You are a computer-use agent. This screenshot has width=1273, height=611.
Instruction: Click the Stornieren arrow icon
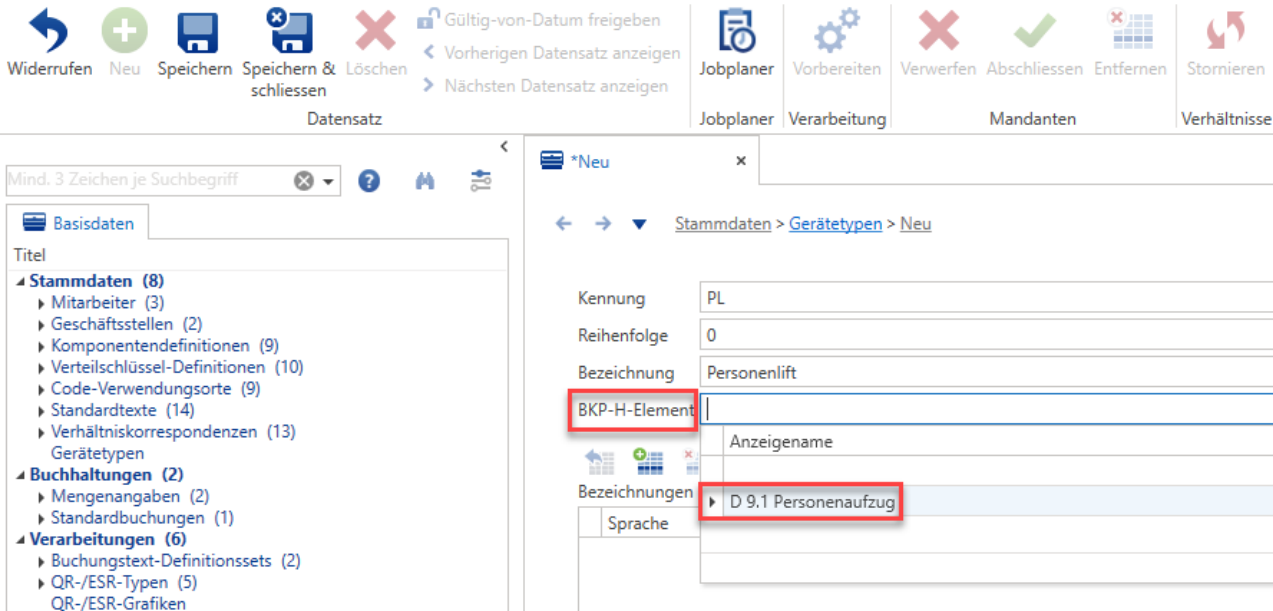[1225, 33]
